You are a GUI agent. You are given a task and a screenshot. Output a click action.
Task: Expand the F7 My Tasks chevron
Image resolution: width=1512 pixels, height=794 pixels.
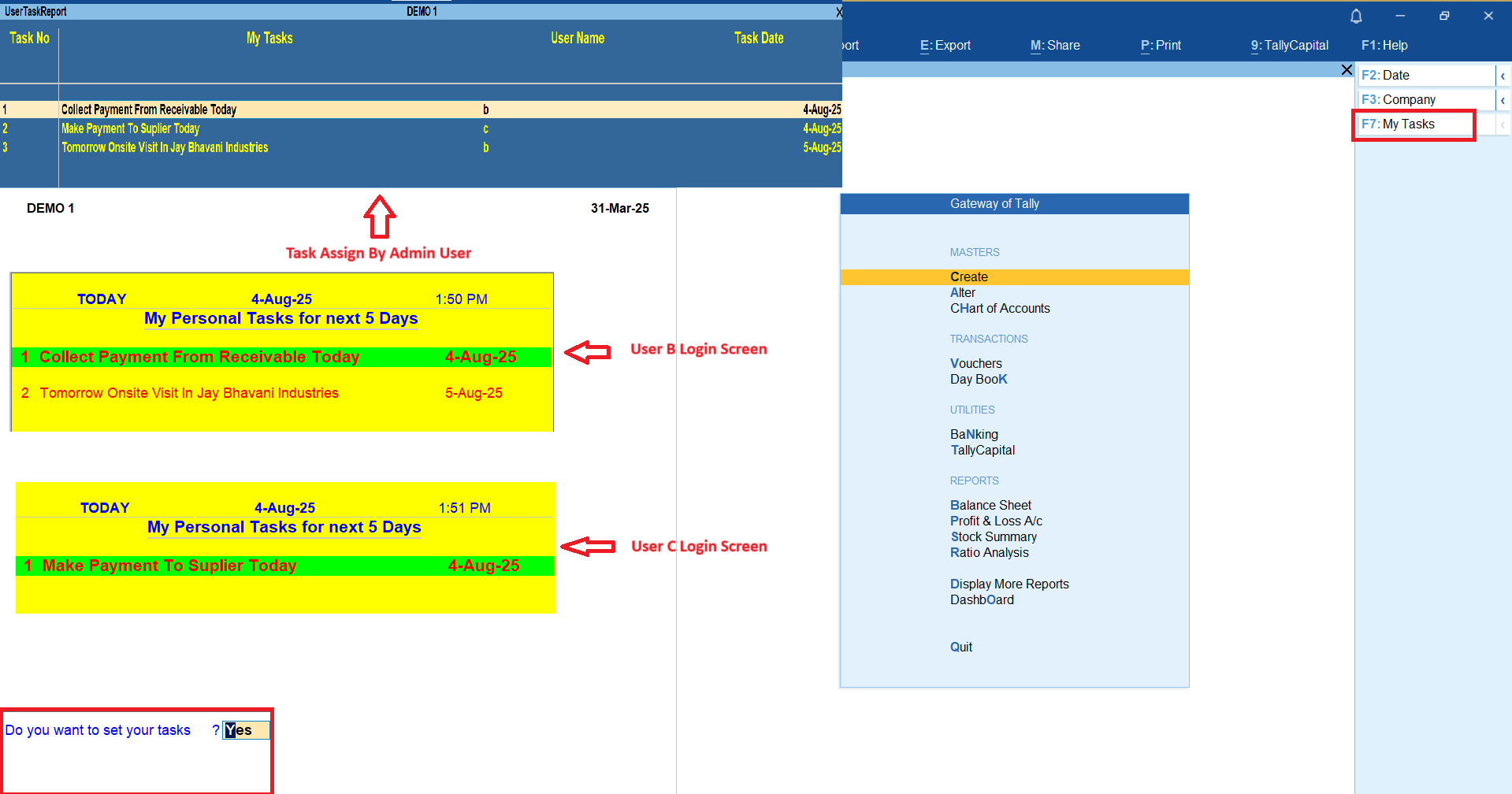click(1503, 124)
